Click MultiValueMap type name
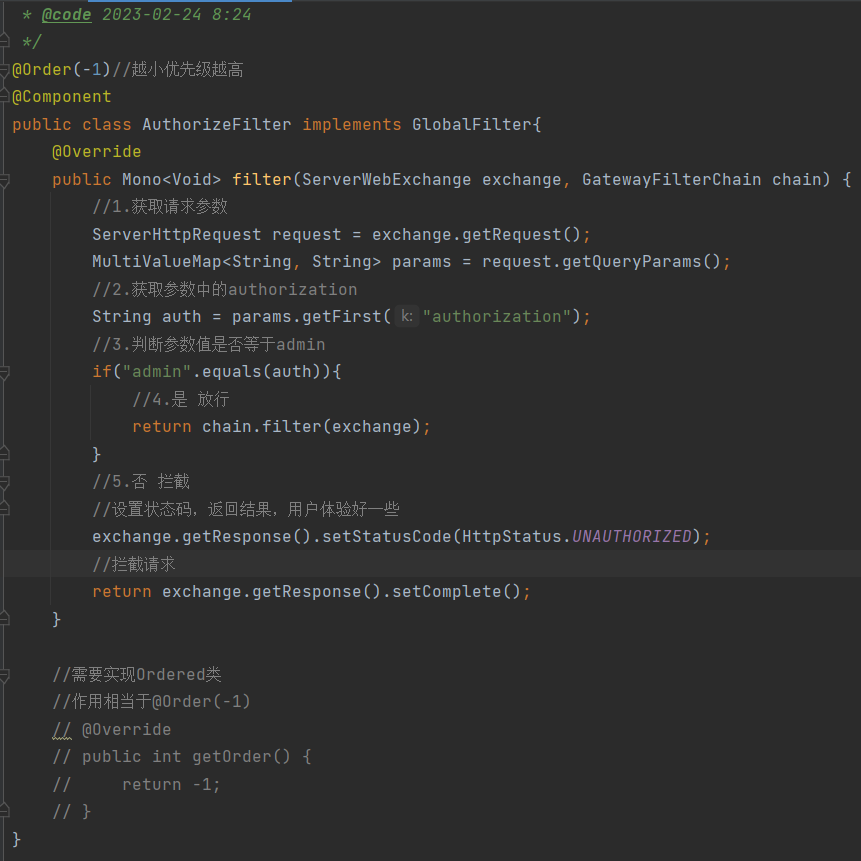The width and height of the screenshot is (861, 861). [x=156, y=262]
